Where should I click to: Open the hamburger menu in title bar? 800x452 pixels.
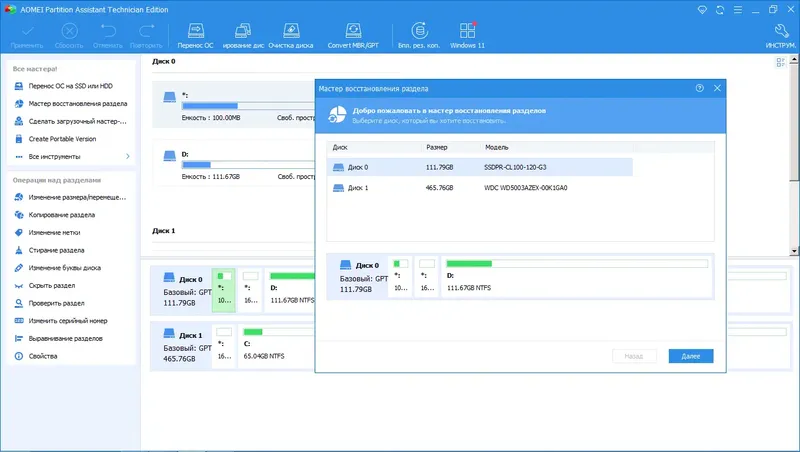pos(738,10)
